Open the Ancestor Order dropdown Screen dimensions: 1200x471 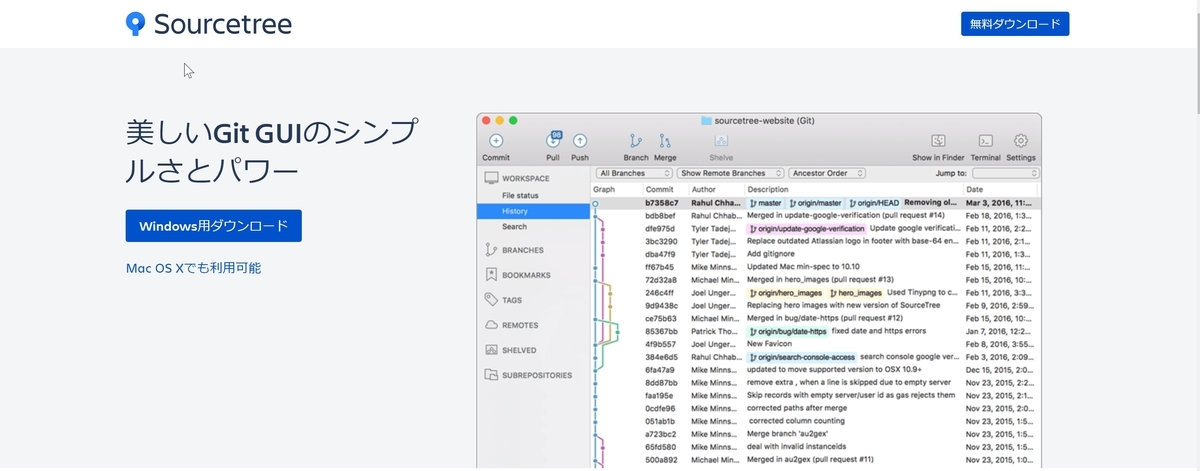click(826, 173)
